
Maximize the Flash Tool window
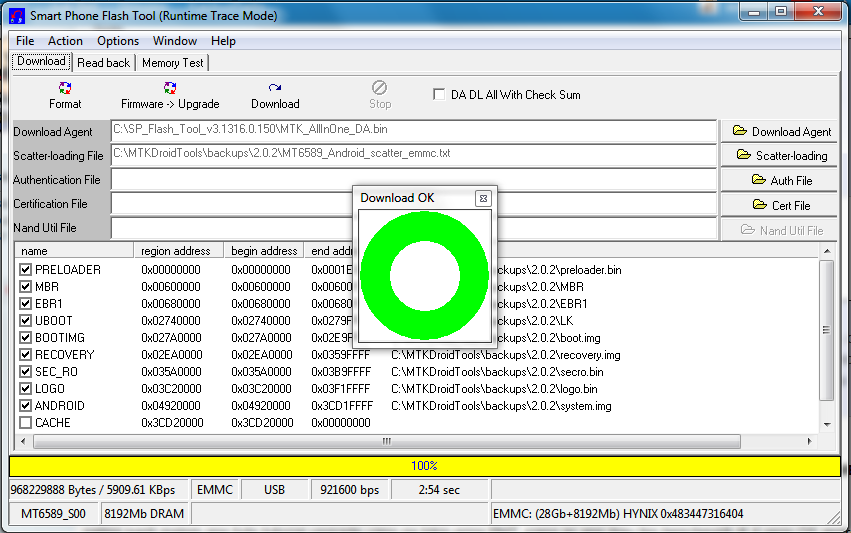coord(780,11)
